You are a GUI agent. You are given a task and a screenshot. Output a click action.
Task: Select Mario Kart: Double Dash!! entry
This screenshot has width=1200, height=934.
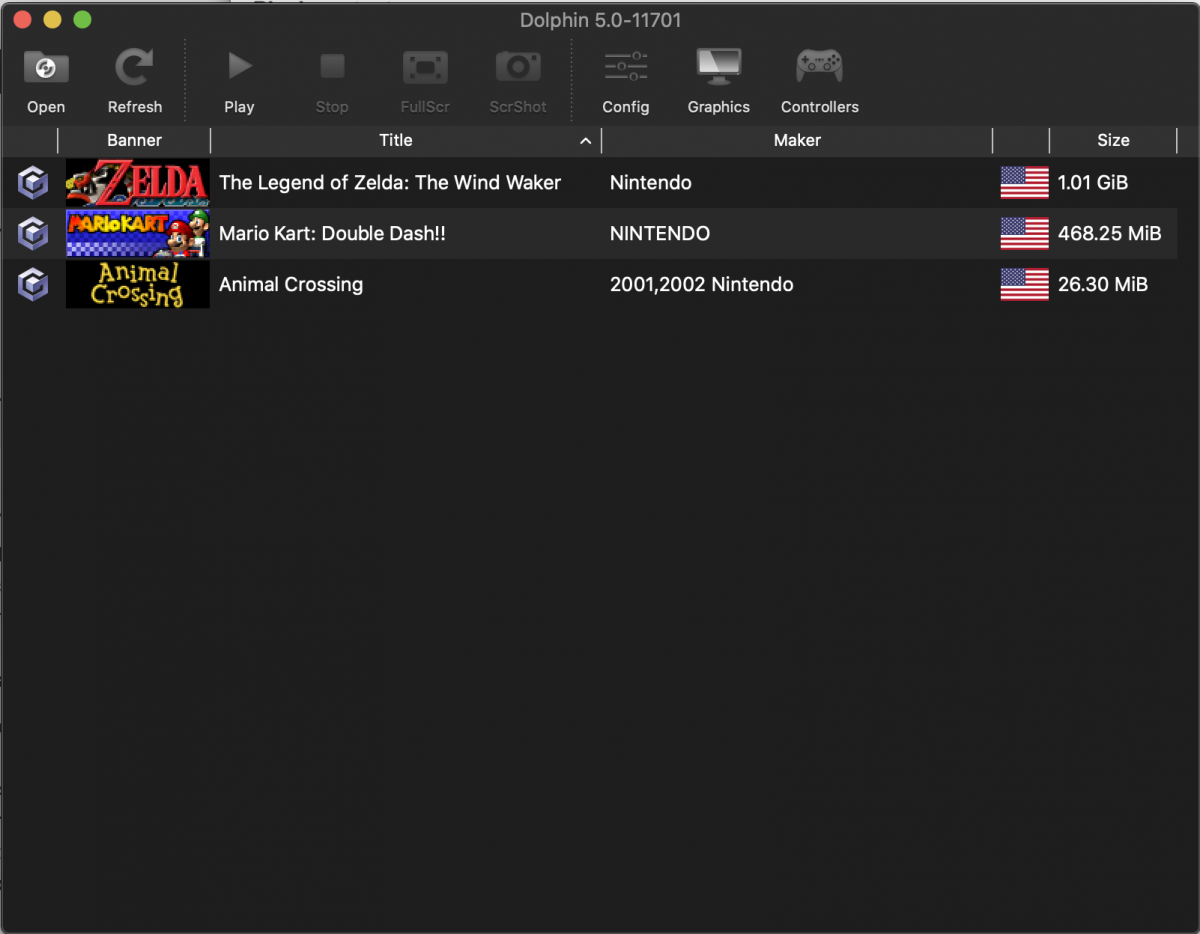click(332, 234)
